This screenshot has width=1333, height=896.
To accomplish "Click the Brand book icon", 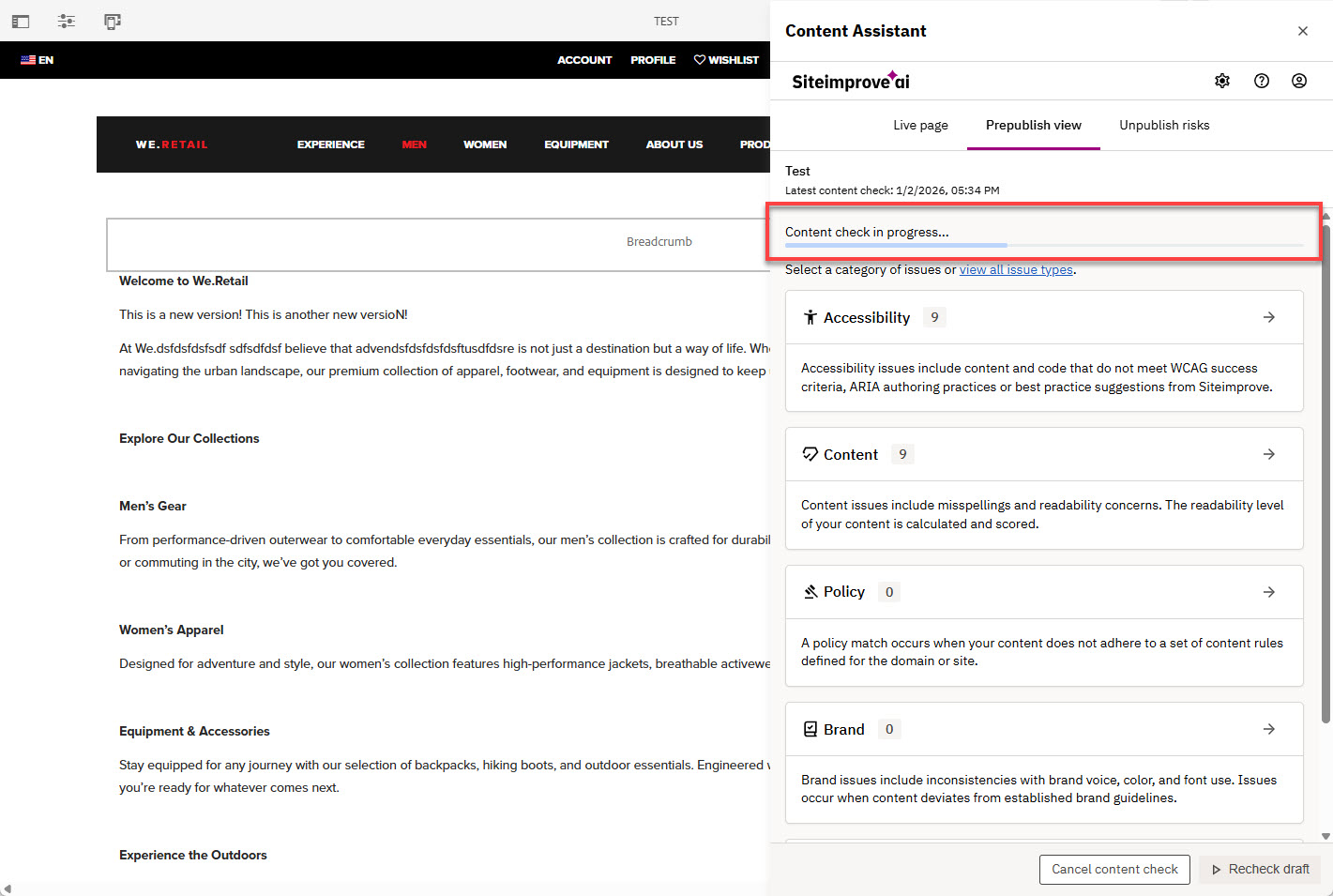I will (810, 729).
